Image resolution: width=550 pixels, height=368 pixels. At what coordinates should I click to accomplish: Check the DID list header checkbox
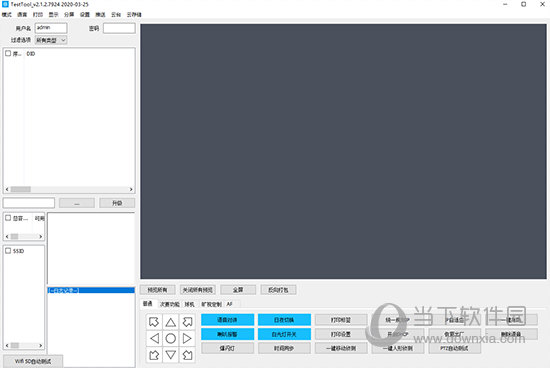tap(8, 53)
